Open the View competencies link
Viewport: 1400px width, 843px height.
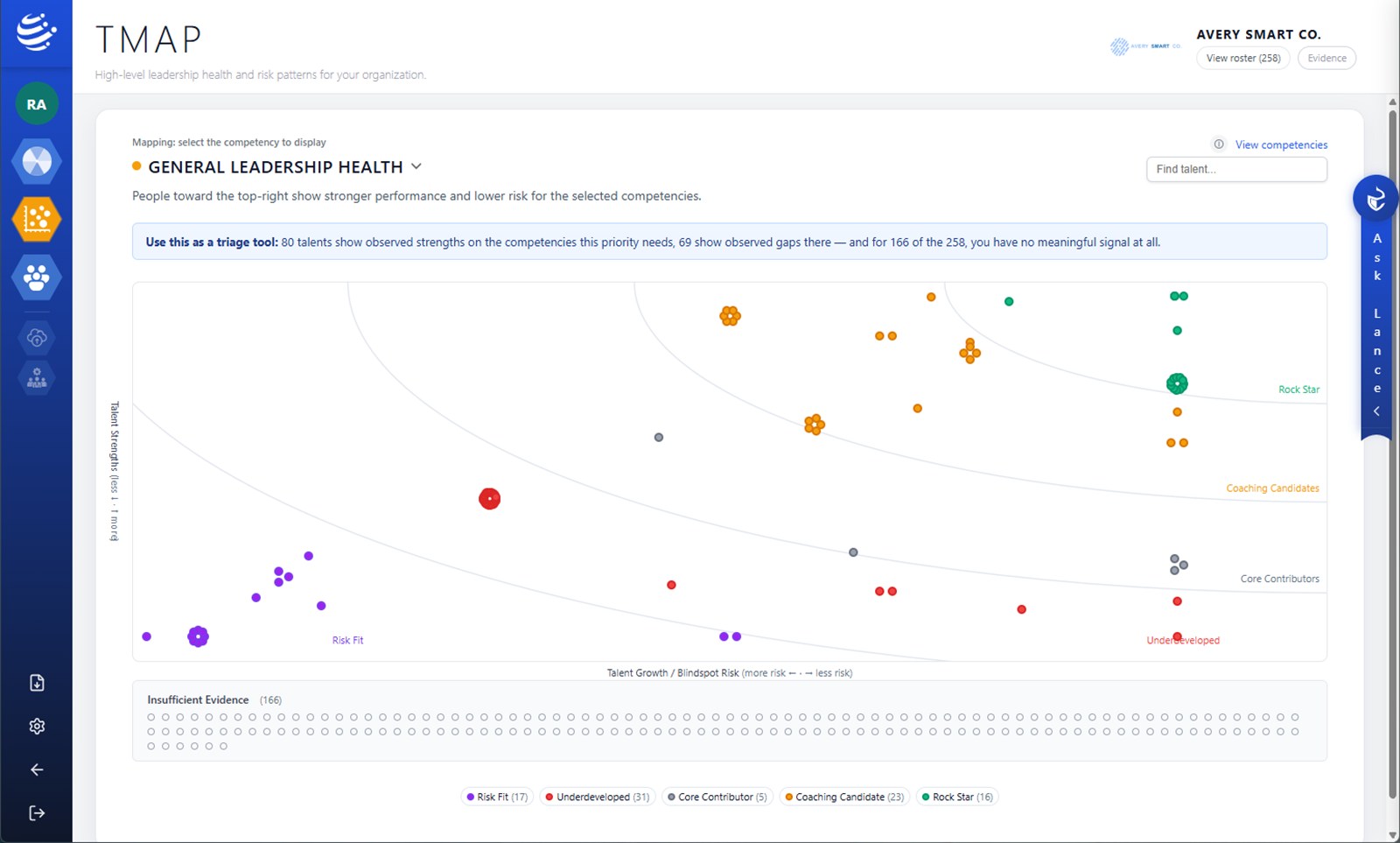coord(1281,144)
